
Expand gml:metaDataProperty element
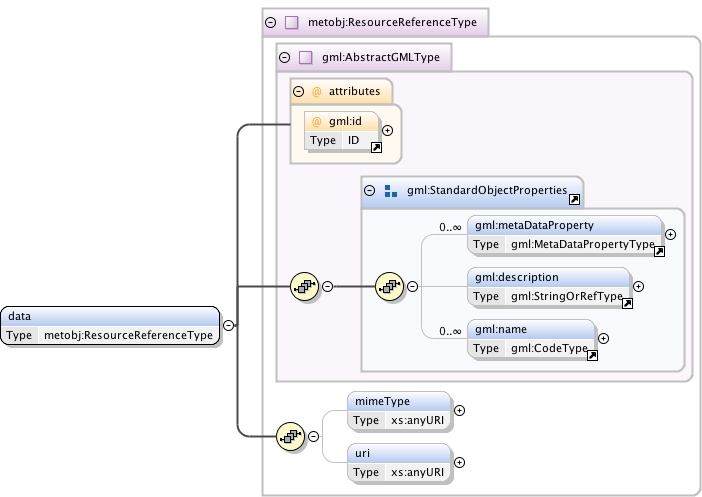pyautogui.click(x=670, y=234)
